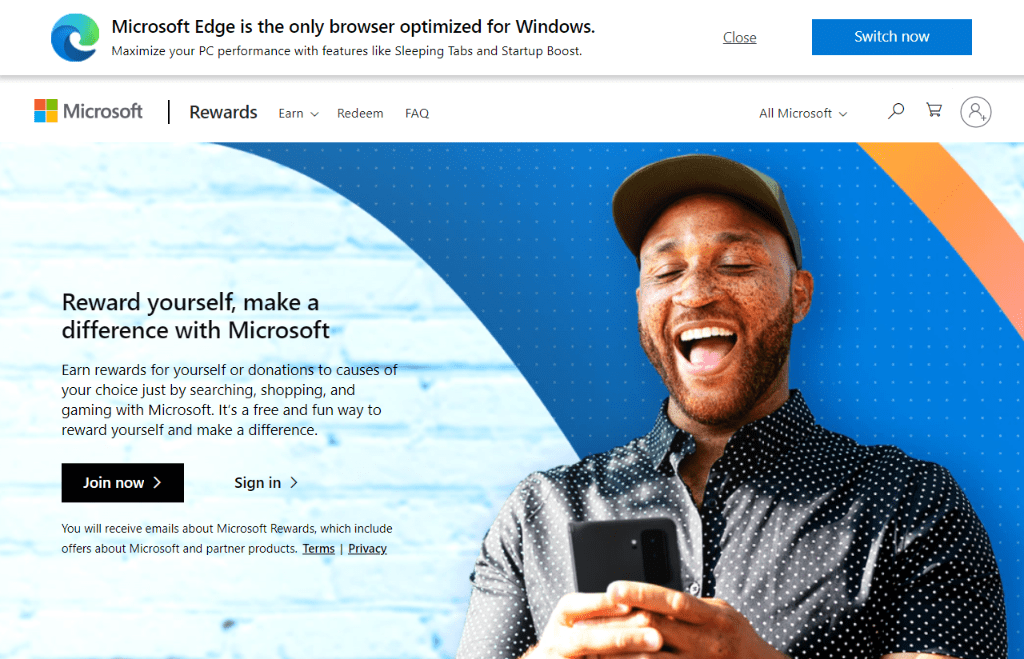The image size is (1024, 659).
Task: Open the Rewards home link
Action: 223,112
